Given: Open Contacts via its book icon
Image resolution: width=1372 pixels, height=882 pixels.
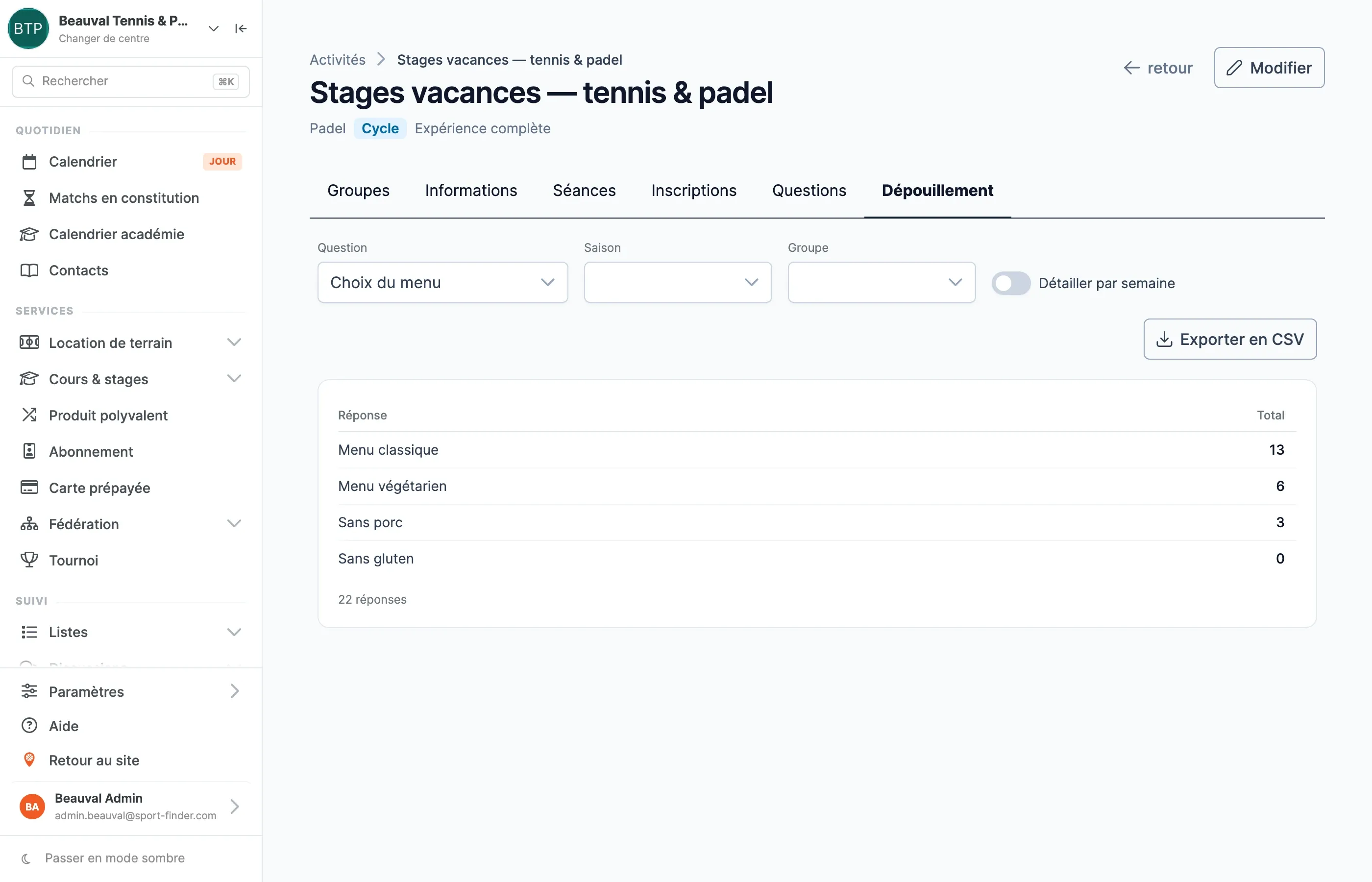Looking at the screenshot, I should pyautogui.click(x=29, y=270).
